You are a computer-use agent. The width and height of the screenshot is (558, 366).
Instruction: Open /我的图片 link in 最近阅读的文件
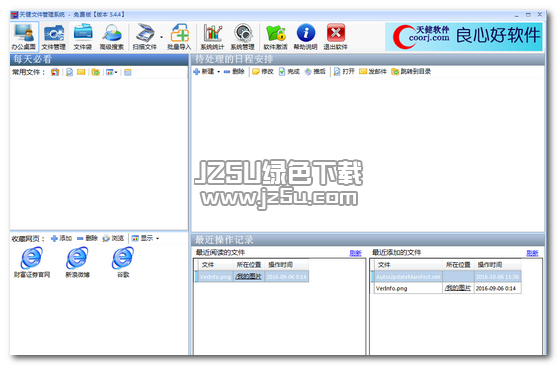point(248,277)
